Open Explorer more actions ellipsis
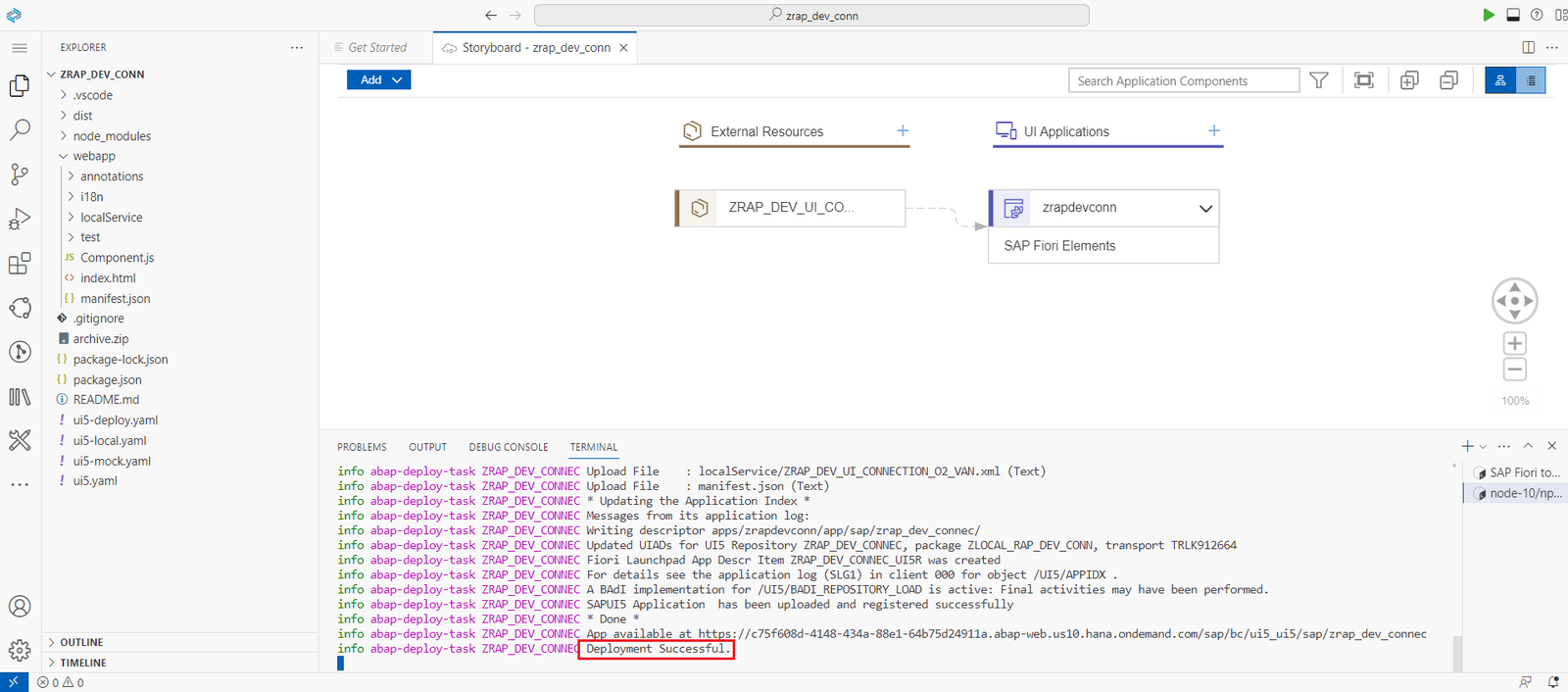This screenshot has height=692, width=1568. coord(297,47)
